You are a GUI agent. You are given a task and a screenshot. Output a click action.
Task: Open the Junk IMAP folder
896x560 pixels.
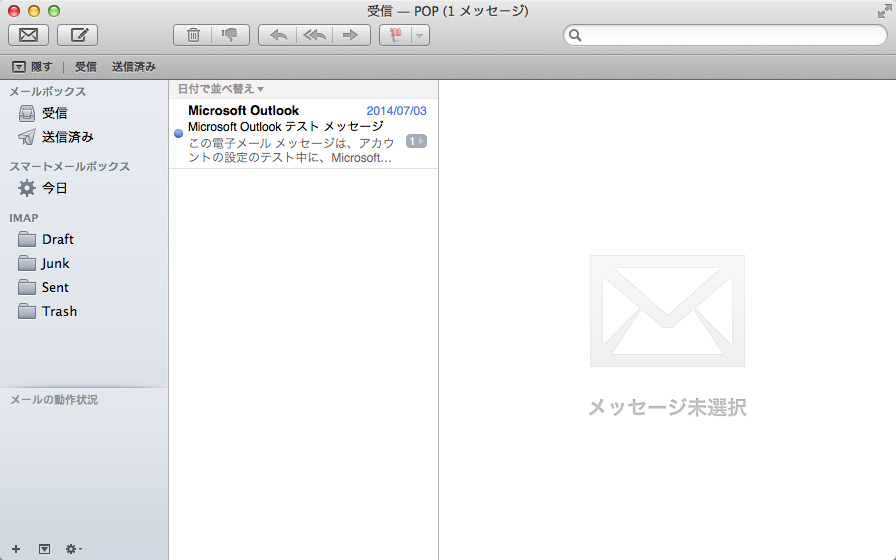coord(55,263)
